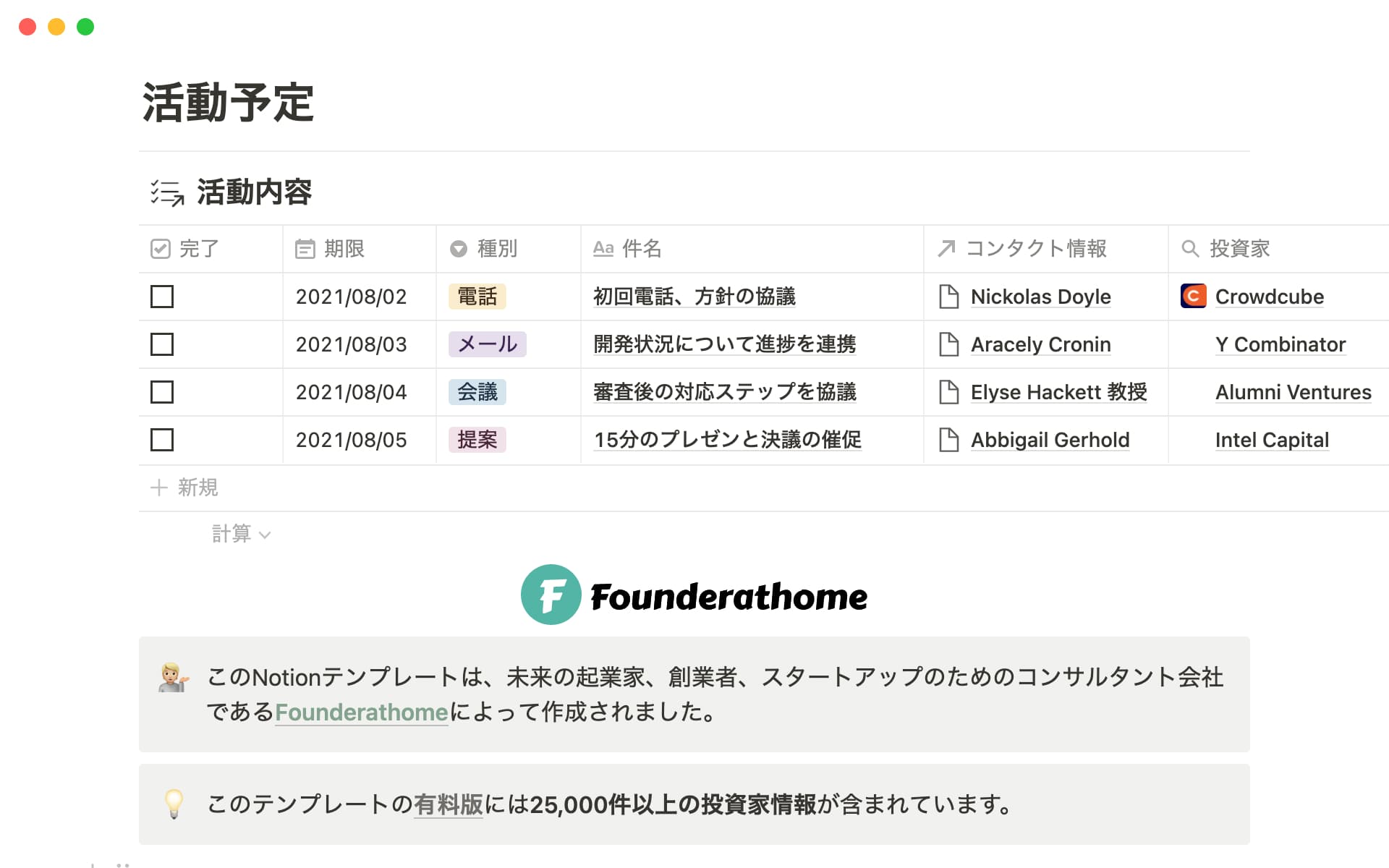The image size is (1389, 868).
Task: Click the person emoji in the callout
Action: pos(174,677)
